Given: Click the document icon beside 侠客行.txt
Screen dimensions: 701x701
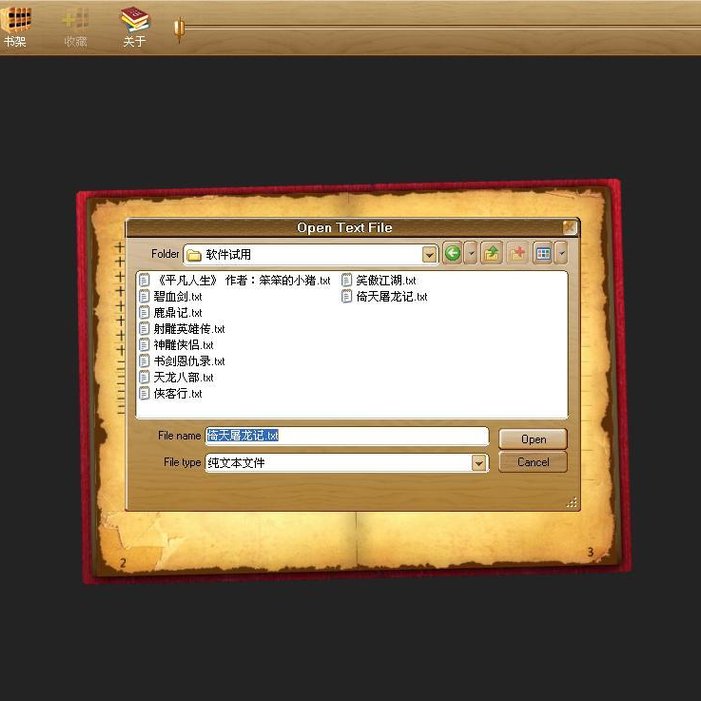Looking at the screenshot, I should pyautogui.click(x=144, y=393).
